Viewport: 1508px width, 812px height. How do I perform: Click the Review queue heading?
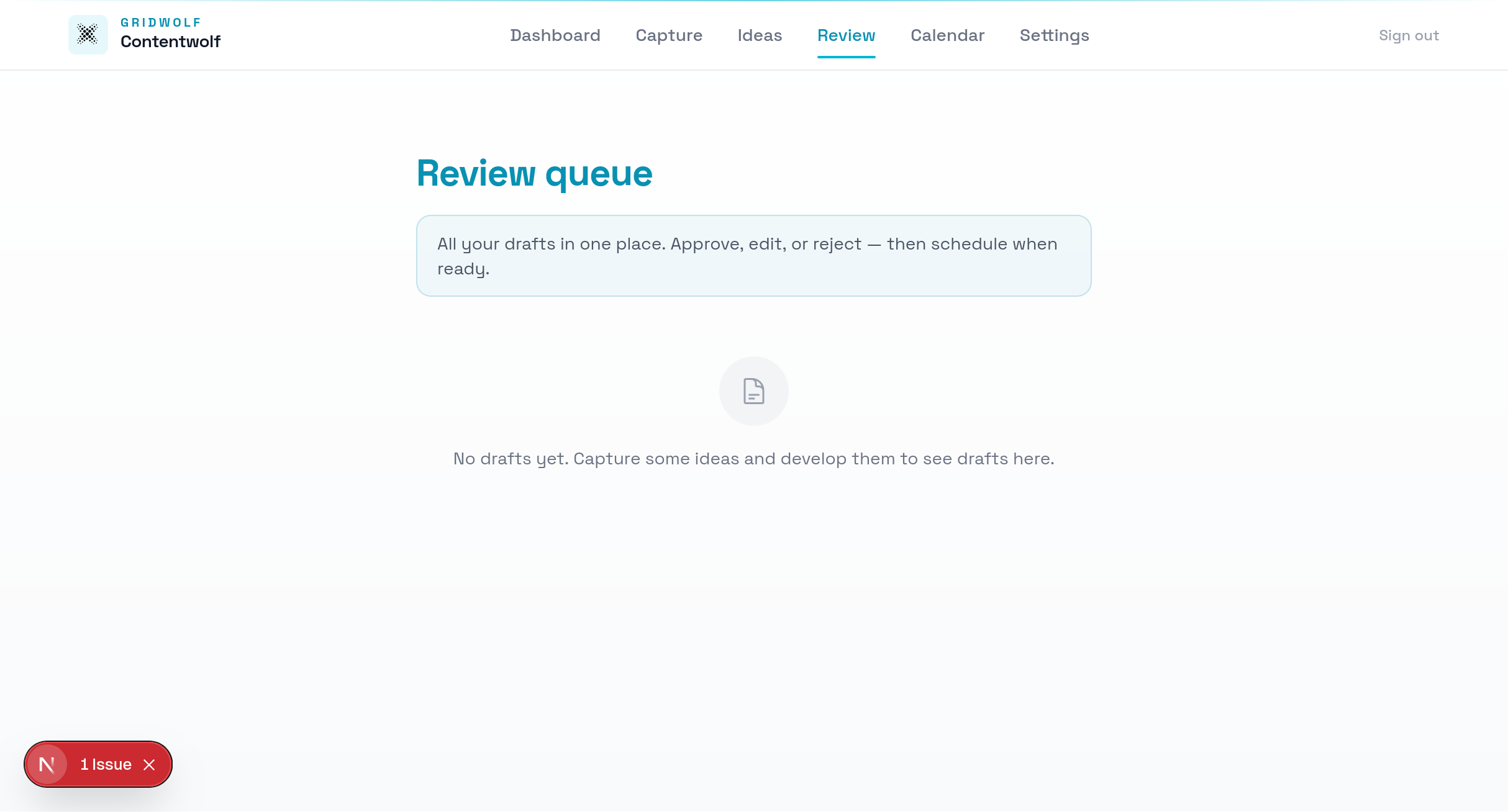pos(534,173)
